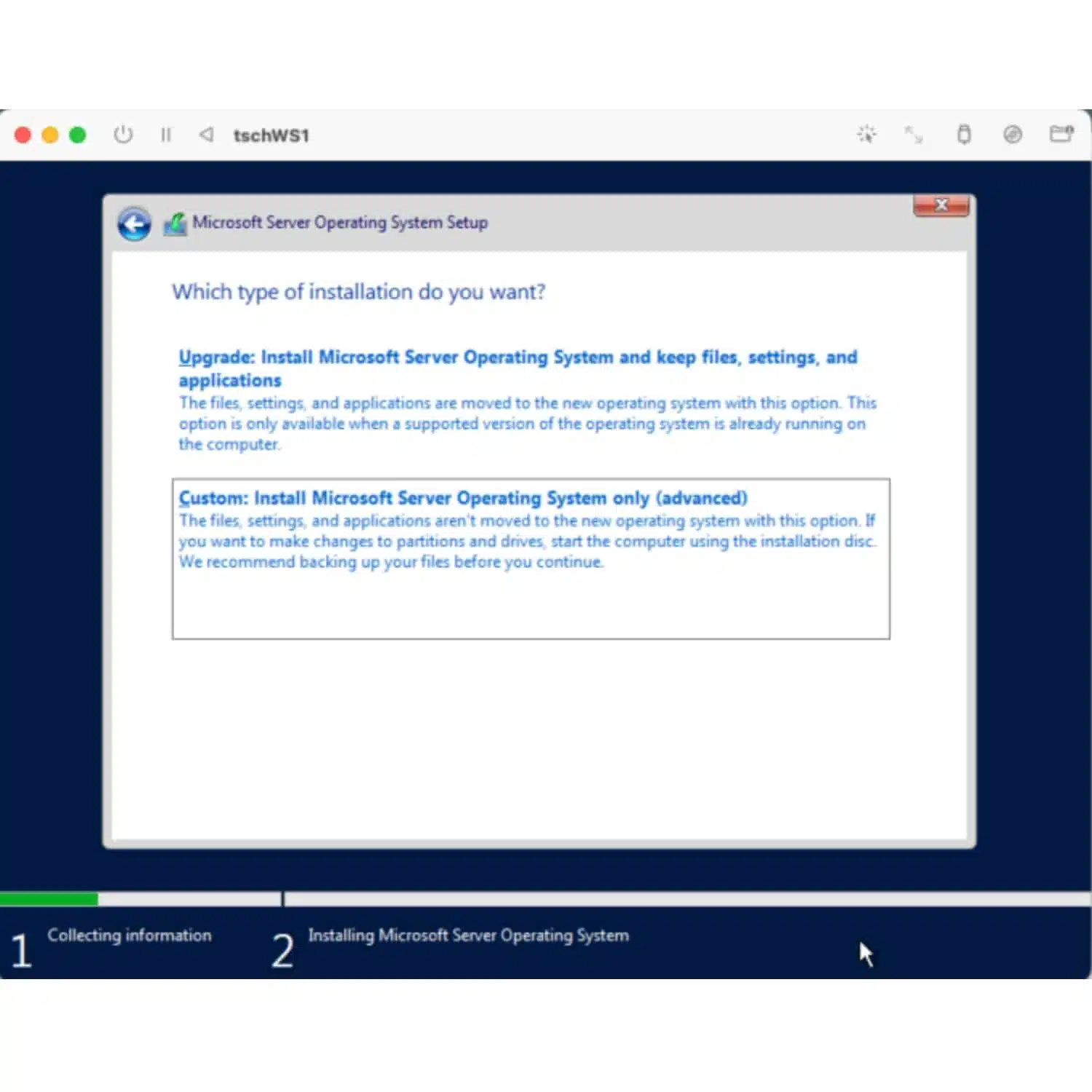Click the resize arrows icon

pyautogui.click(x=914, y=135)
